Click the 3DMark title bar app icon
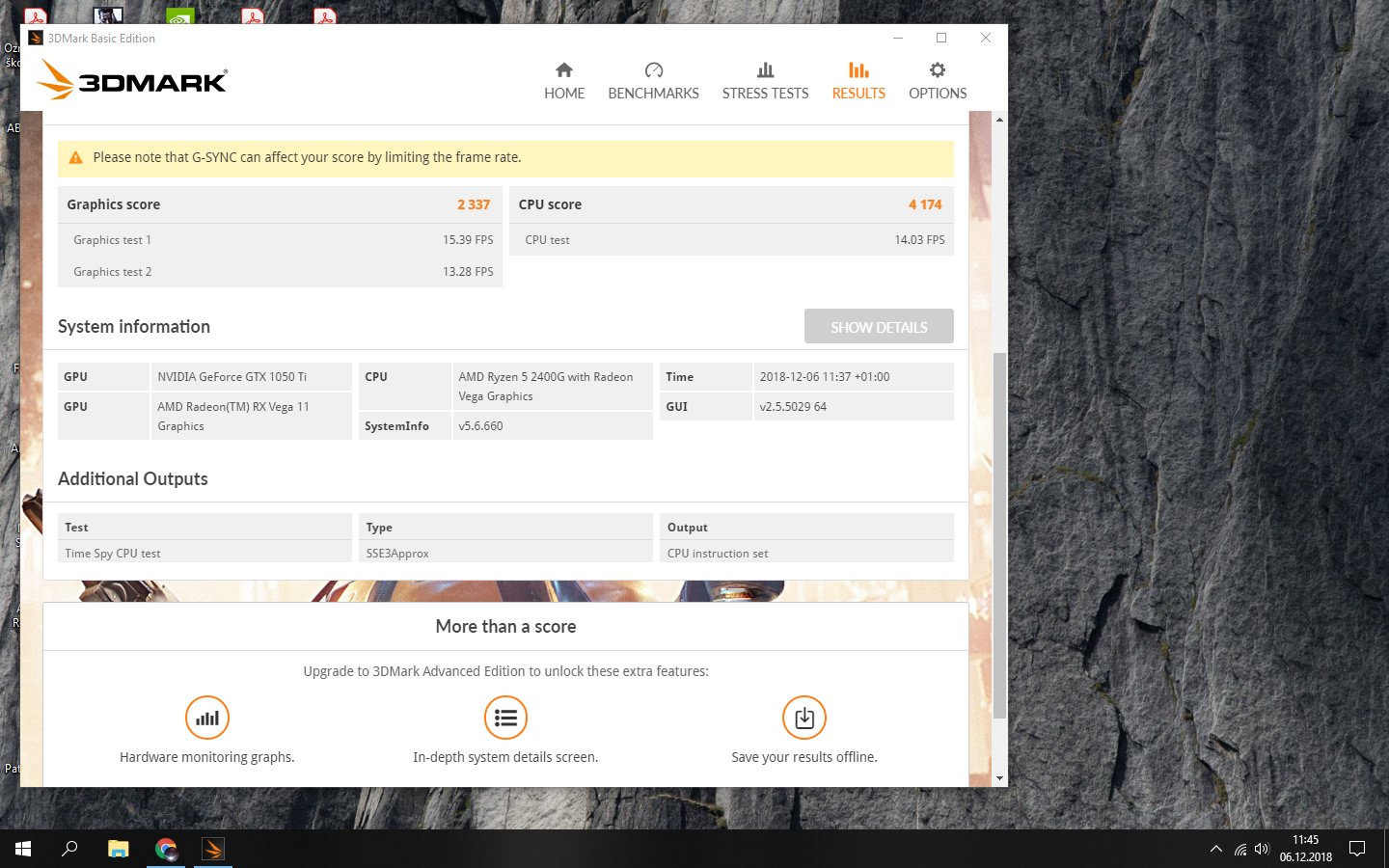Image resolution: width=1389 pixels, height=868 pixels. click(x=36, y=39)
